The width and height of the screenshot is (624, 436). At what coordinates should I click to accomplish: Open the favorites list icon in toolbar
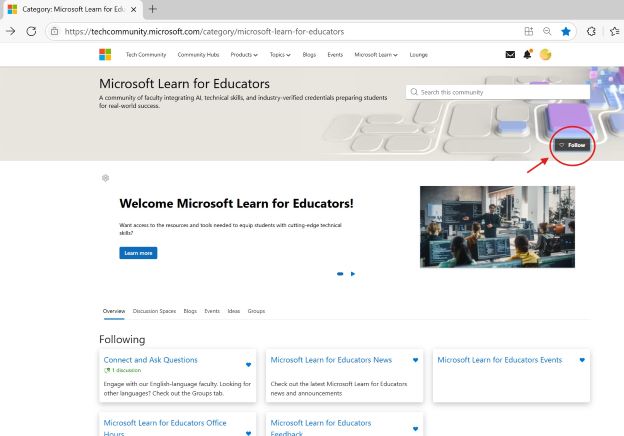[x=614, y=31]
